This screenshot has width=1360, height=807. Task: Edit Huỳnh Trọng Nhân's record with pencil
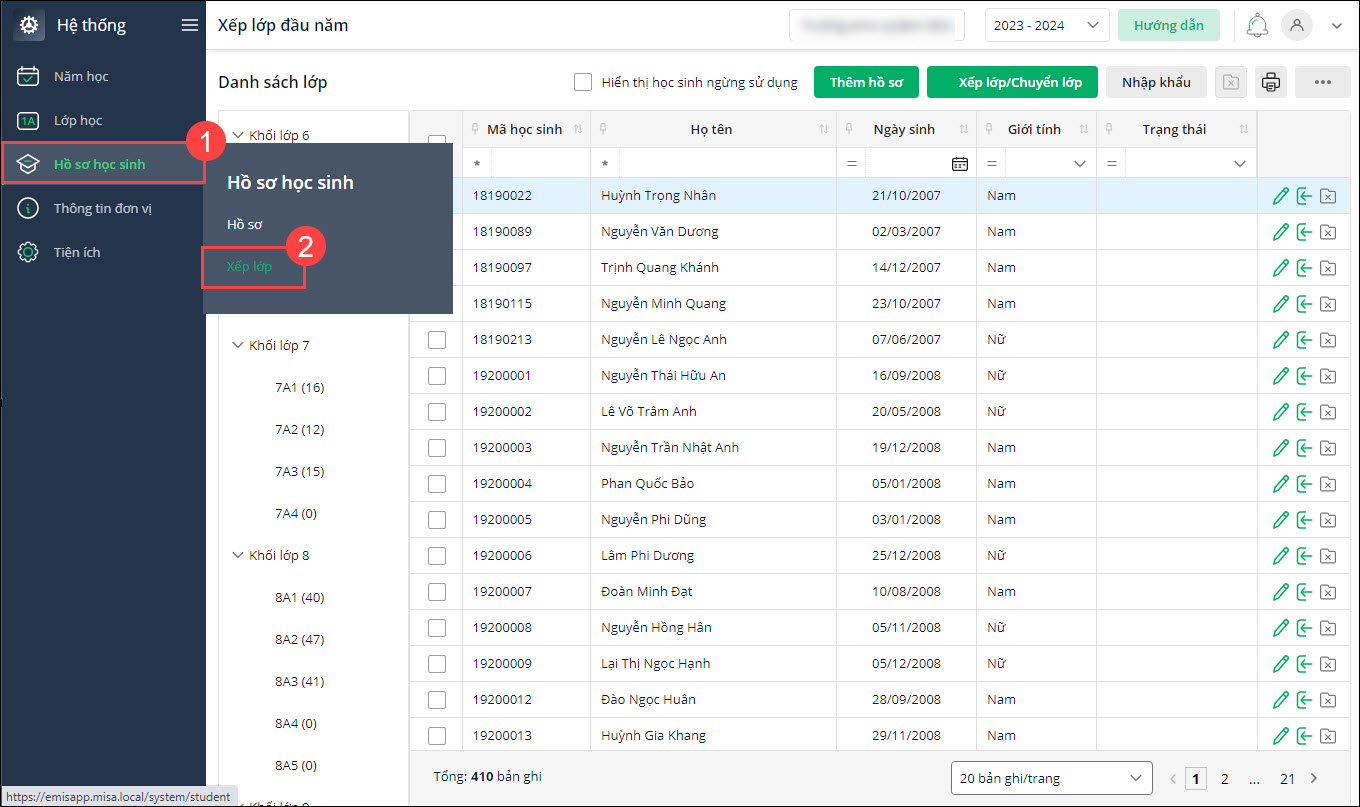(1280, 196)
